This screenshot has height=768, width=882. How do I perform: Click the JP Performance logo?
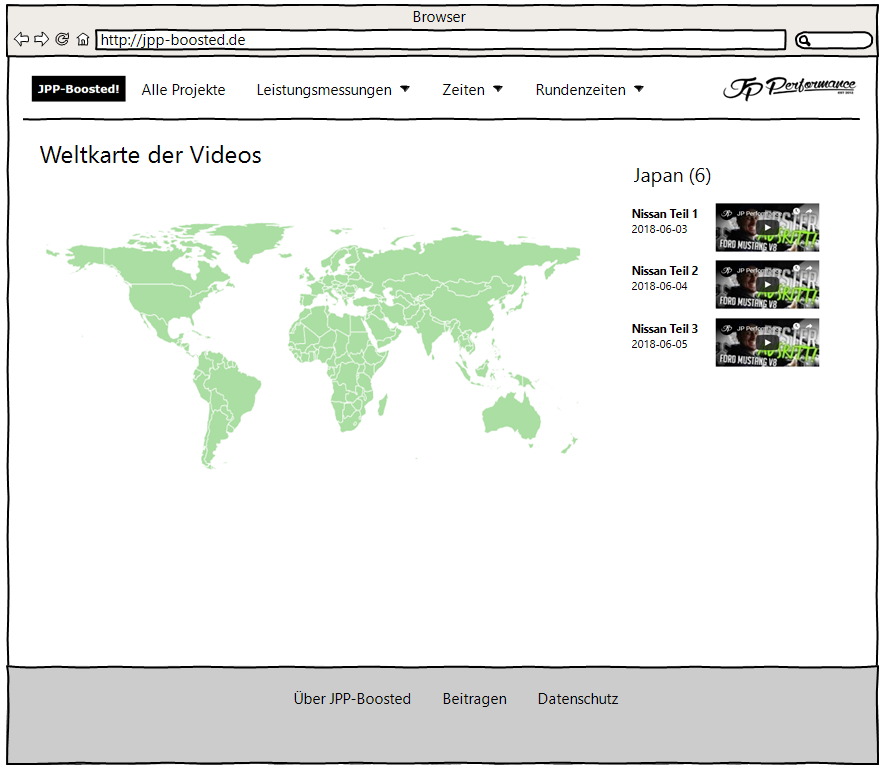point(791,88)
